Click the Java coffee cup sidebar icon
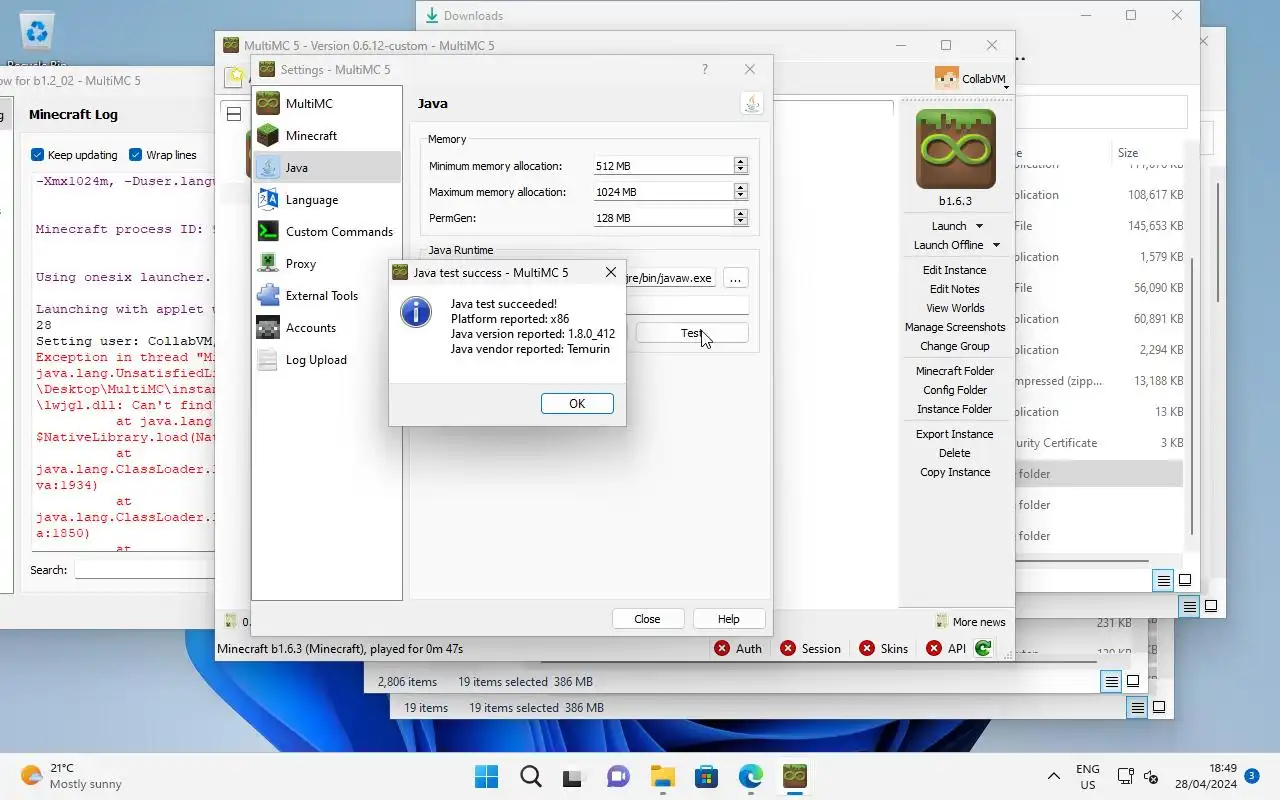Image resolution: width=1280 pixels, height=800 pixels. click(268, 167)
